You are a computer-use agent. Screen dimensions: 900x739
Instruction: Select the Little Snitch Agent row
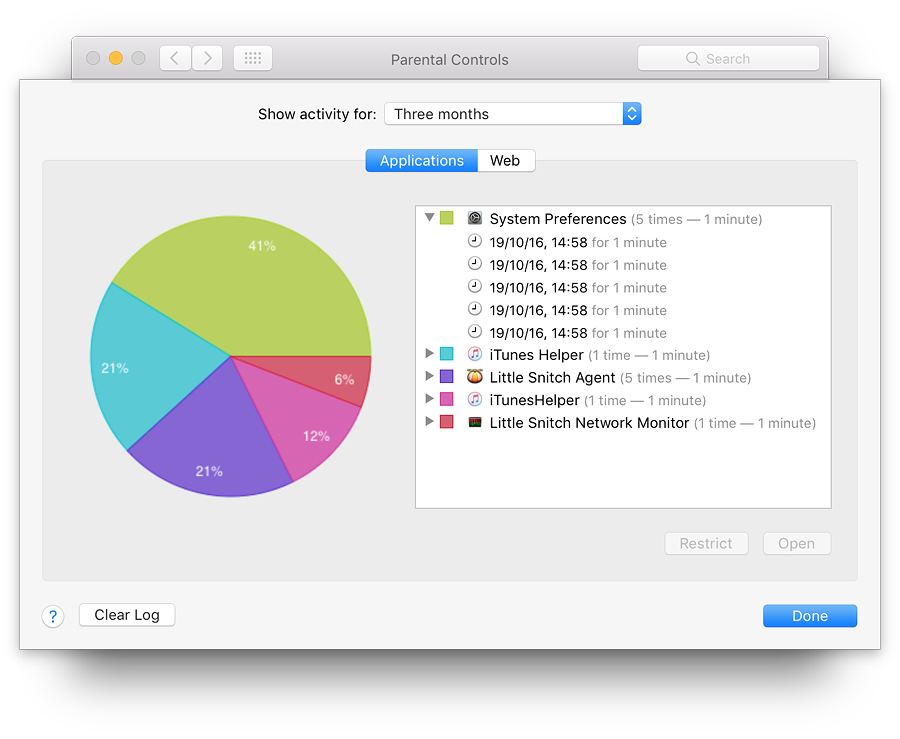coord(623,377)
